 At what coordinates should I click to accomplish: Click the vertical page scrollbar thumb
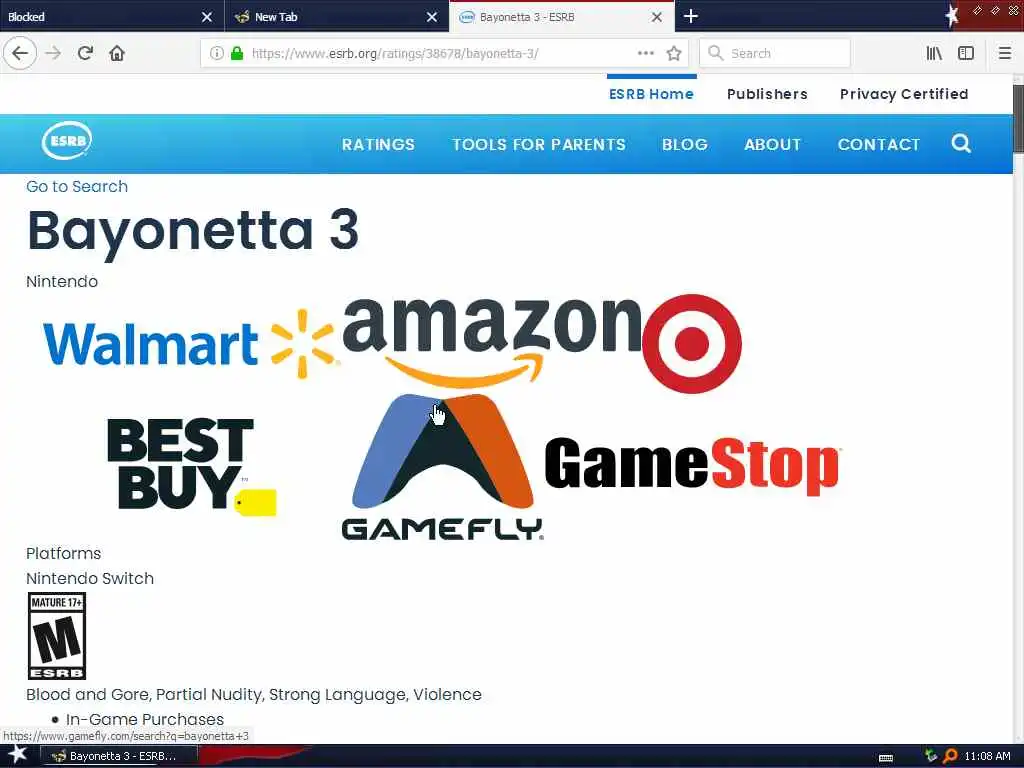point(1018,118)
